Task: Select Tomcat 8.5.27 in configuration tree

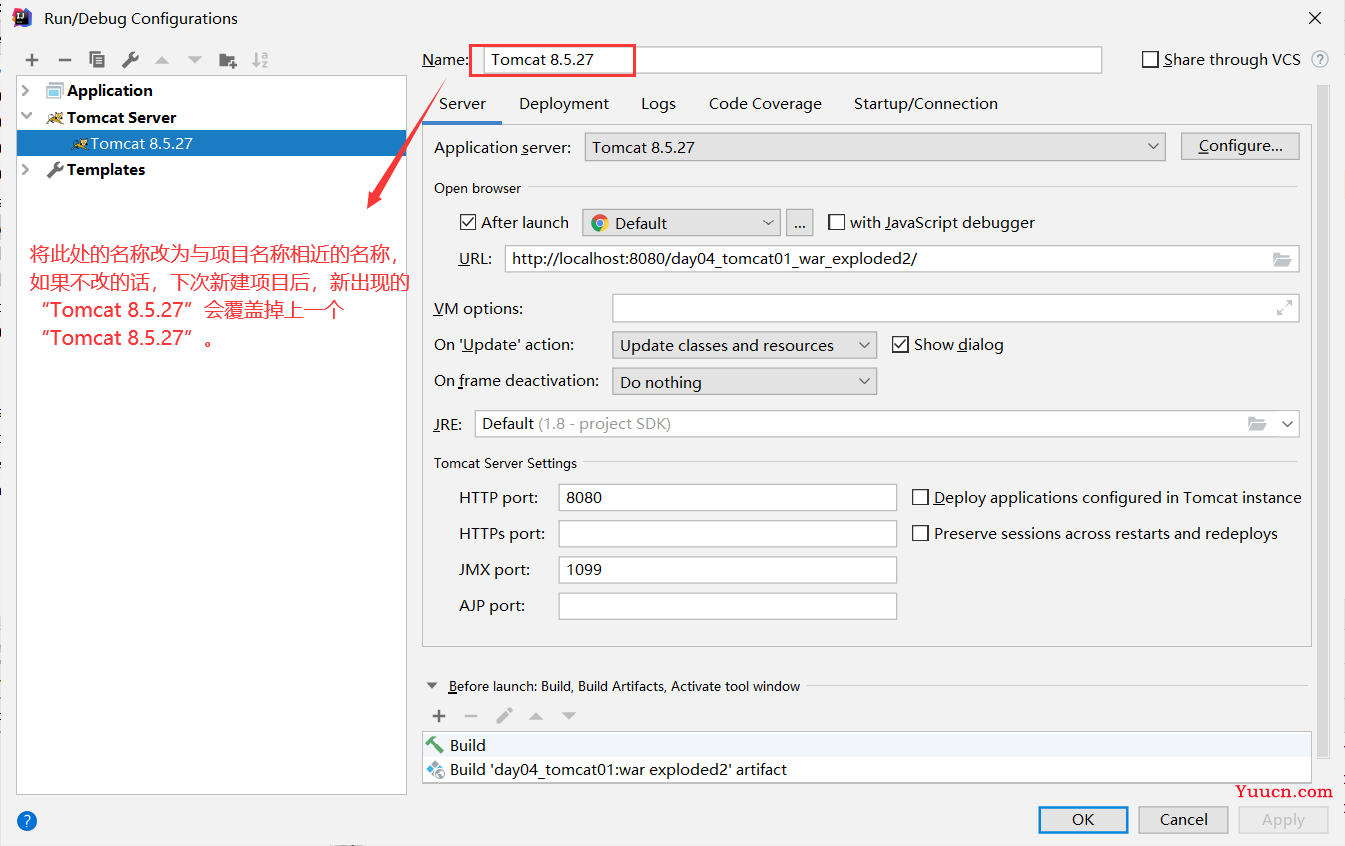Action: coord(211,143)
